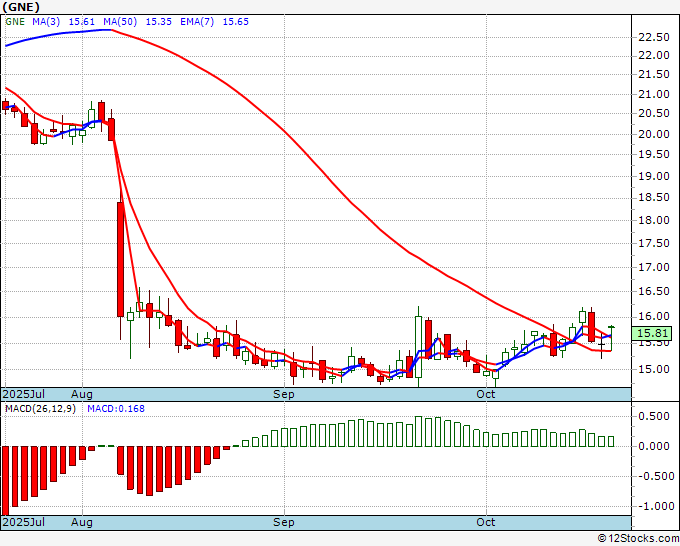The image size is (680, 546).
Task: Click the tall green late-September candle
Action: coord(418,347)
